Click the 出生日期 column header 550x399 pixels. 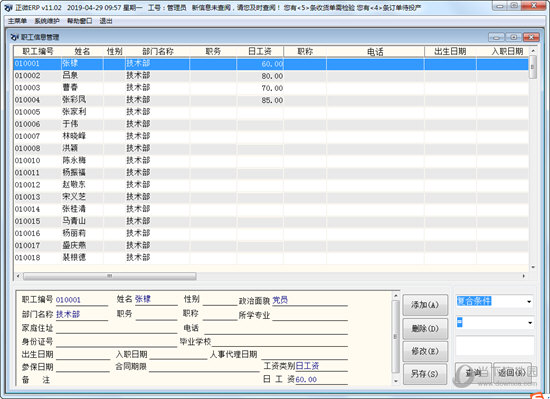[x=450, y=52]
